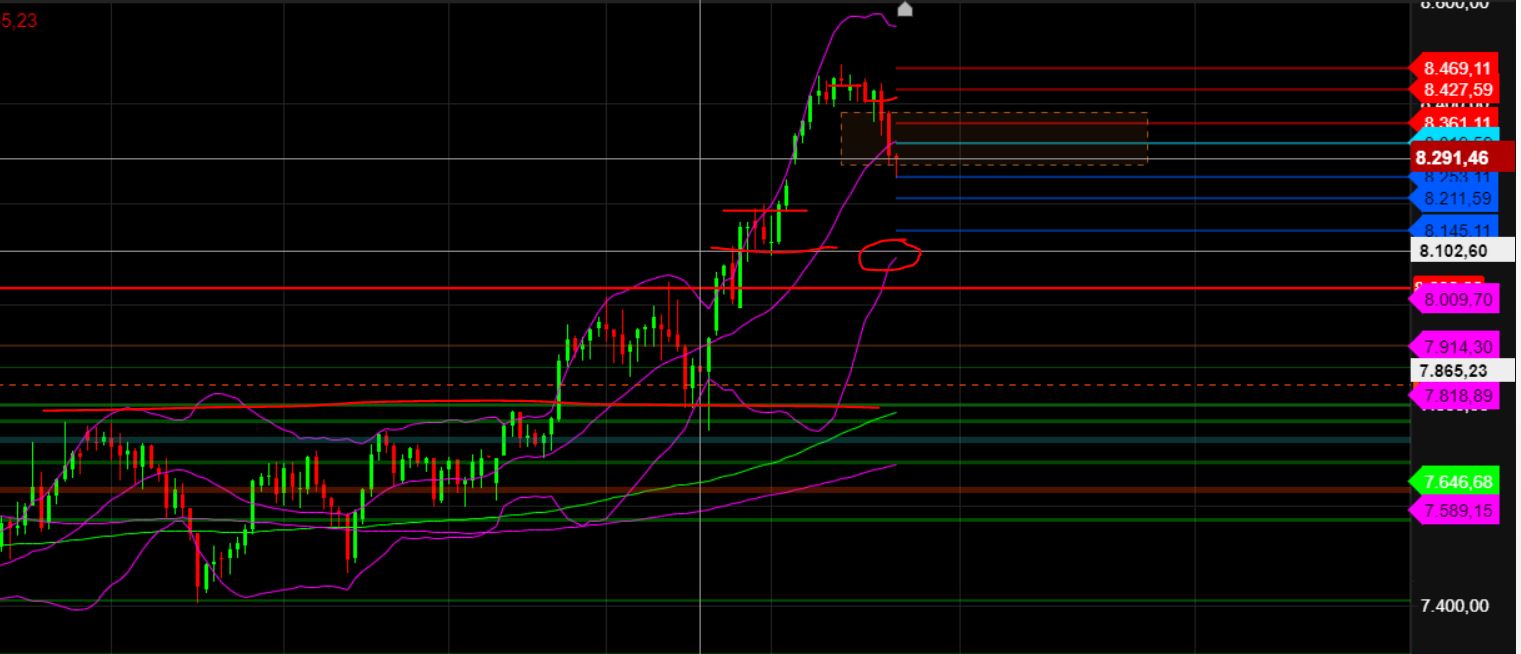Select the red circle annotation near the moving average

[x=890, y=257]
